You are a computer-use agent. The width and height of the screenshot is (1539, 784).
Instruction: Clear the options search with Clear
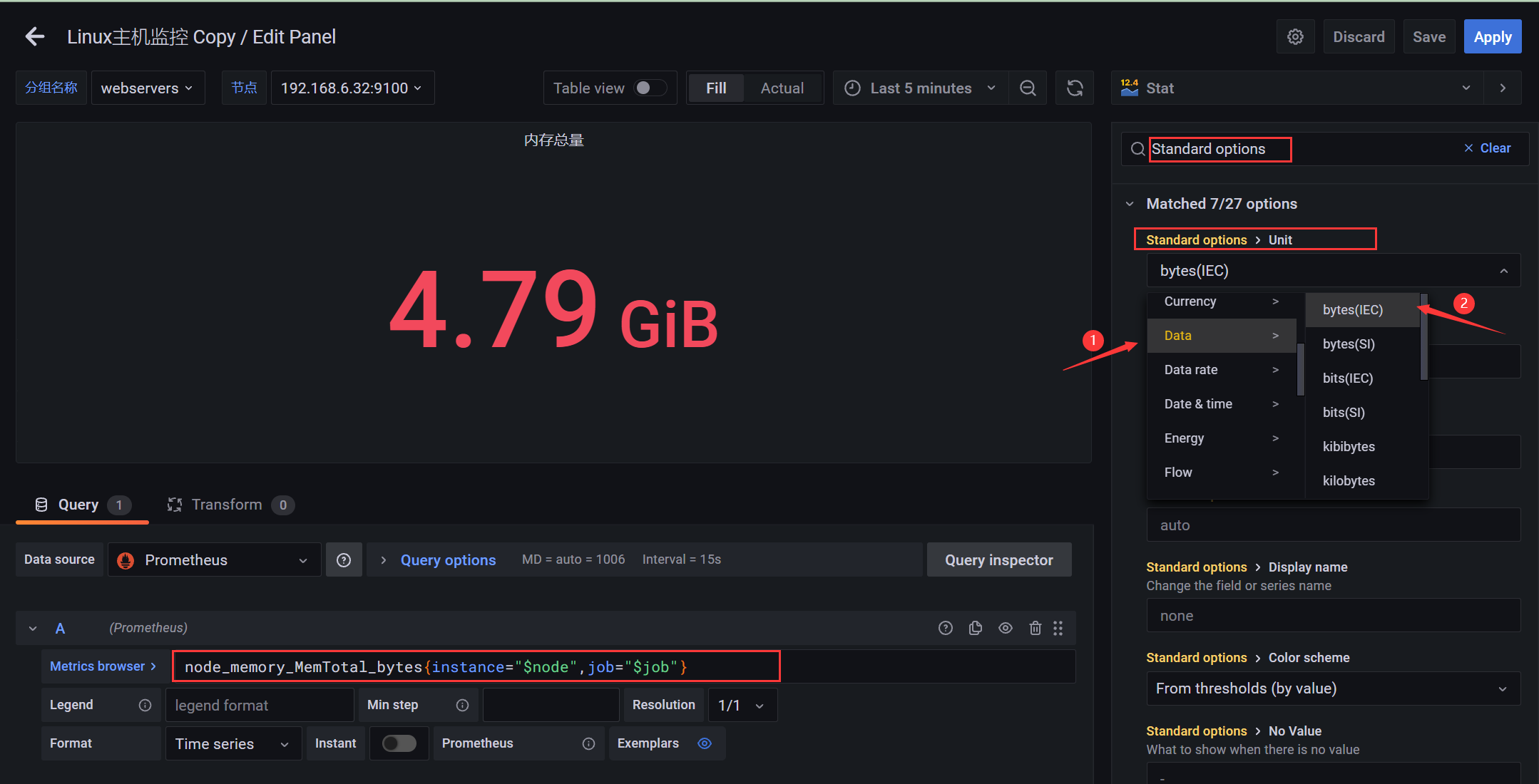1488,148
